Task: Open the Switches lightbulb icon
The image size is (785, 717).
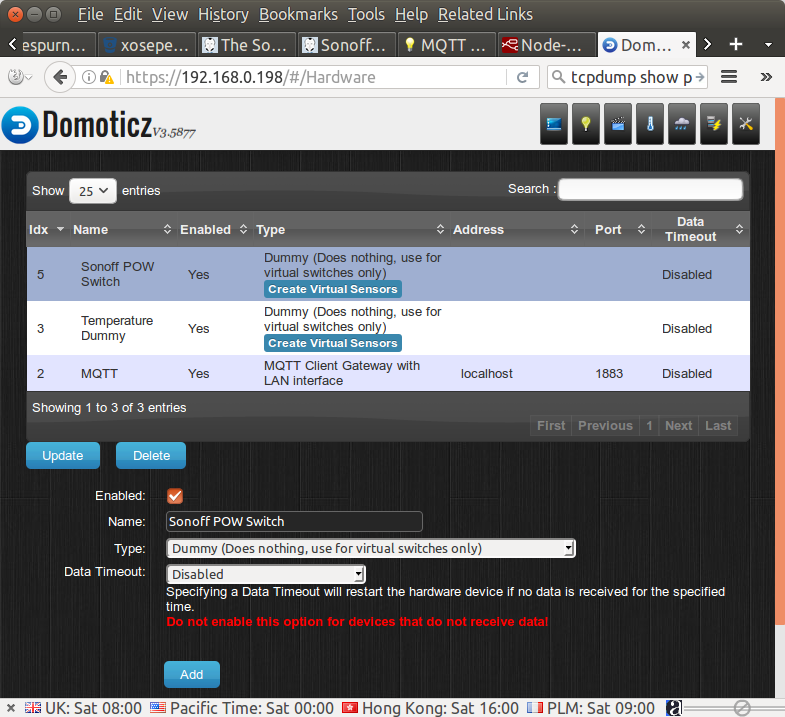Action: [x=586, y=124]
